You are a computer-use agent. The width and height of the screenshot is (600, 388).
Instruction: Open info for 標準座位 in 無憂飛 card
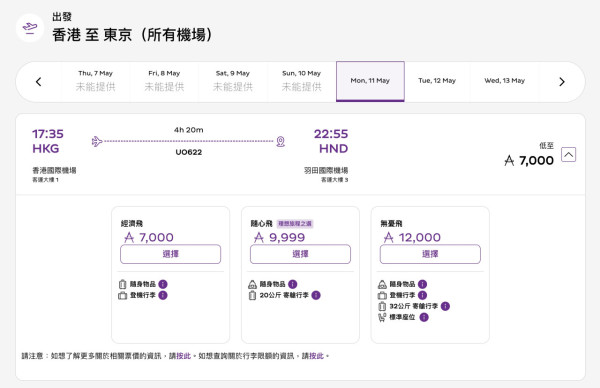click(x=424, y=317)
